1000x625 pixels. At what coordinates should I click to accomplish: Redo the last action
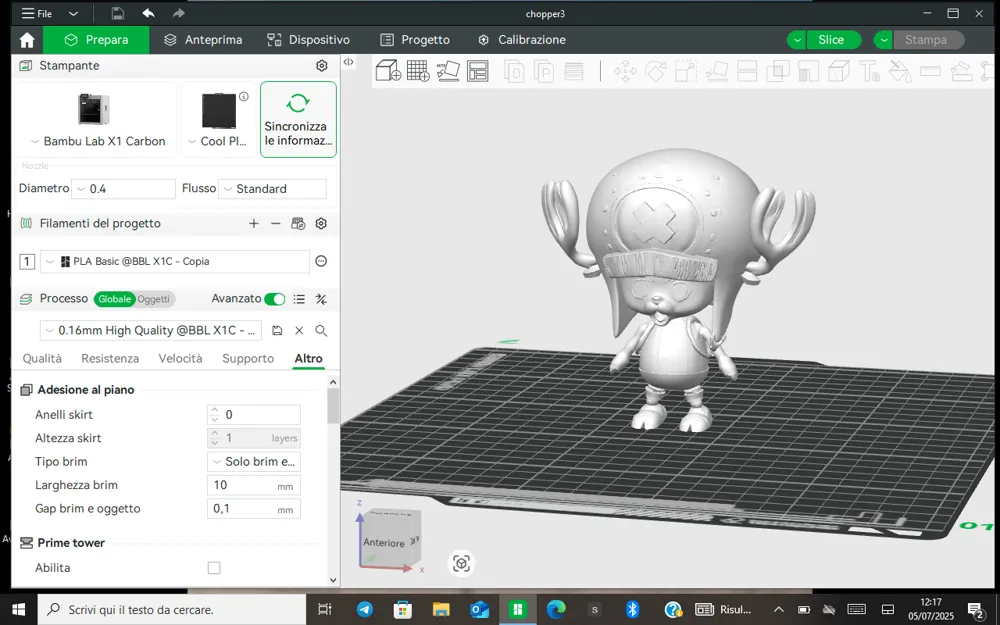(x=179, y=13)
